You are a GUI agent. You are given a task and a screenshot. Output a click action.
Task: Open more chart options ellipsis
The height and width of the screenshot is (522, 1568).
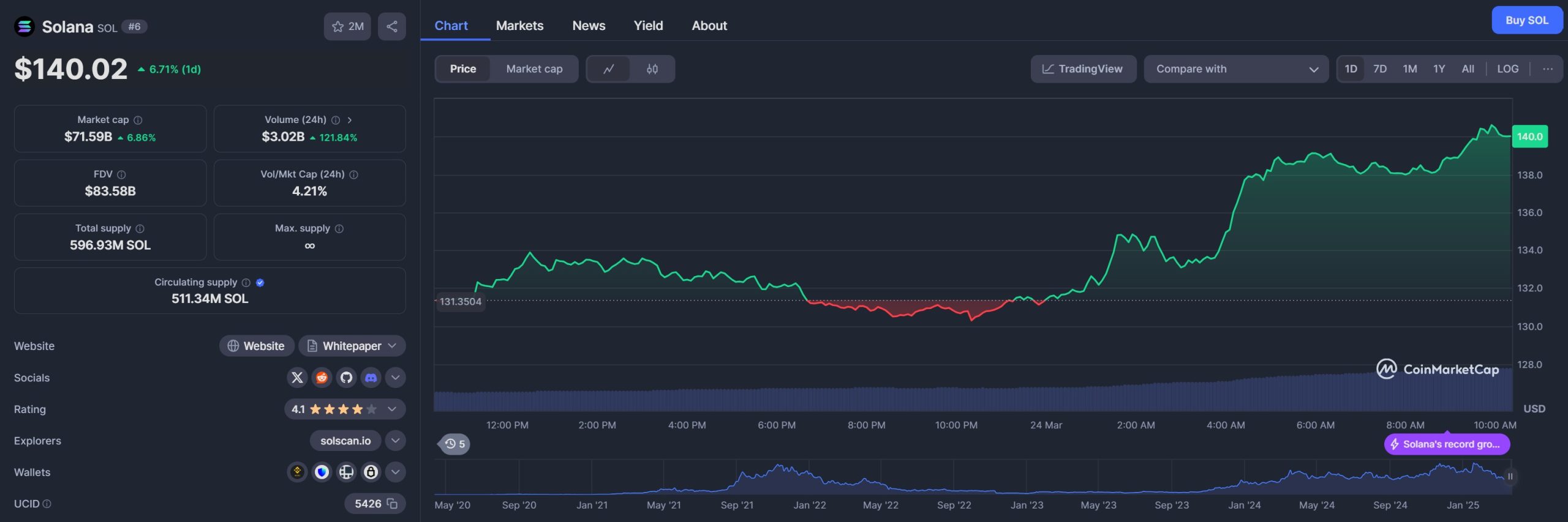[1548, 69]
